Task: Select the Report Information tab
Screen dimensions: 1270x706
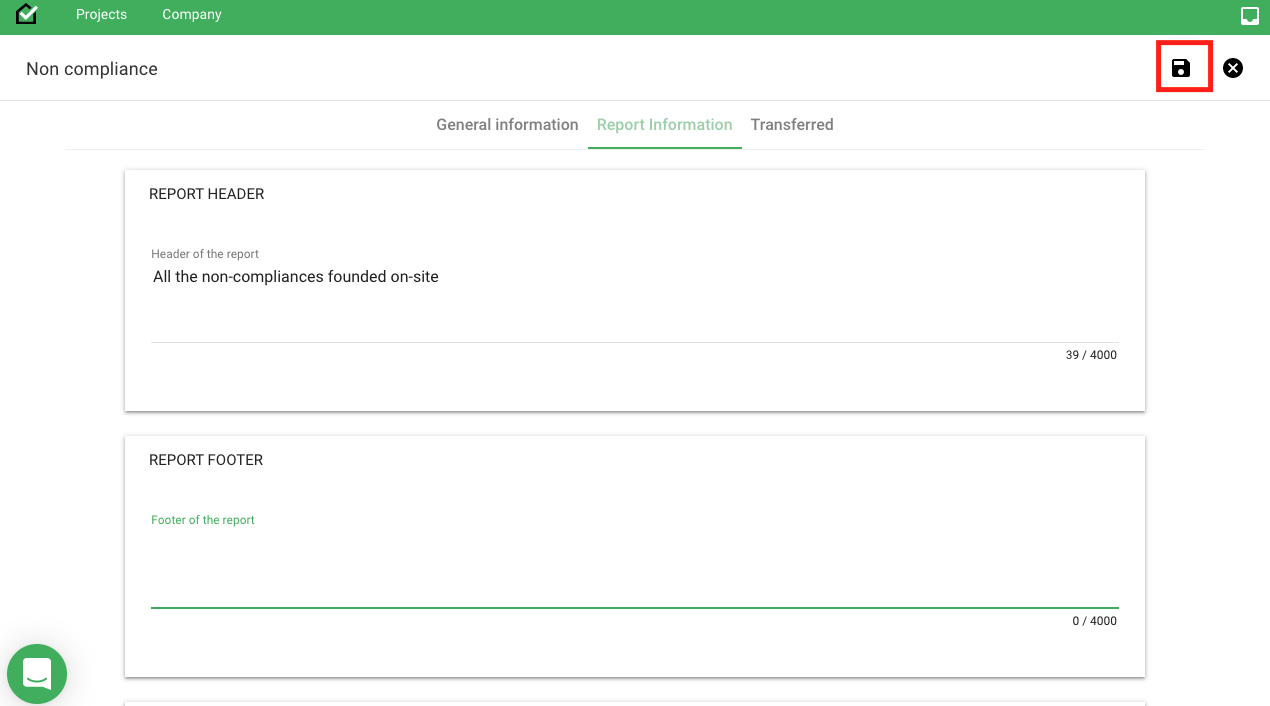Action: point(665,125)
